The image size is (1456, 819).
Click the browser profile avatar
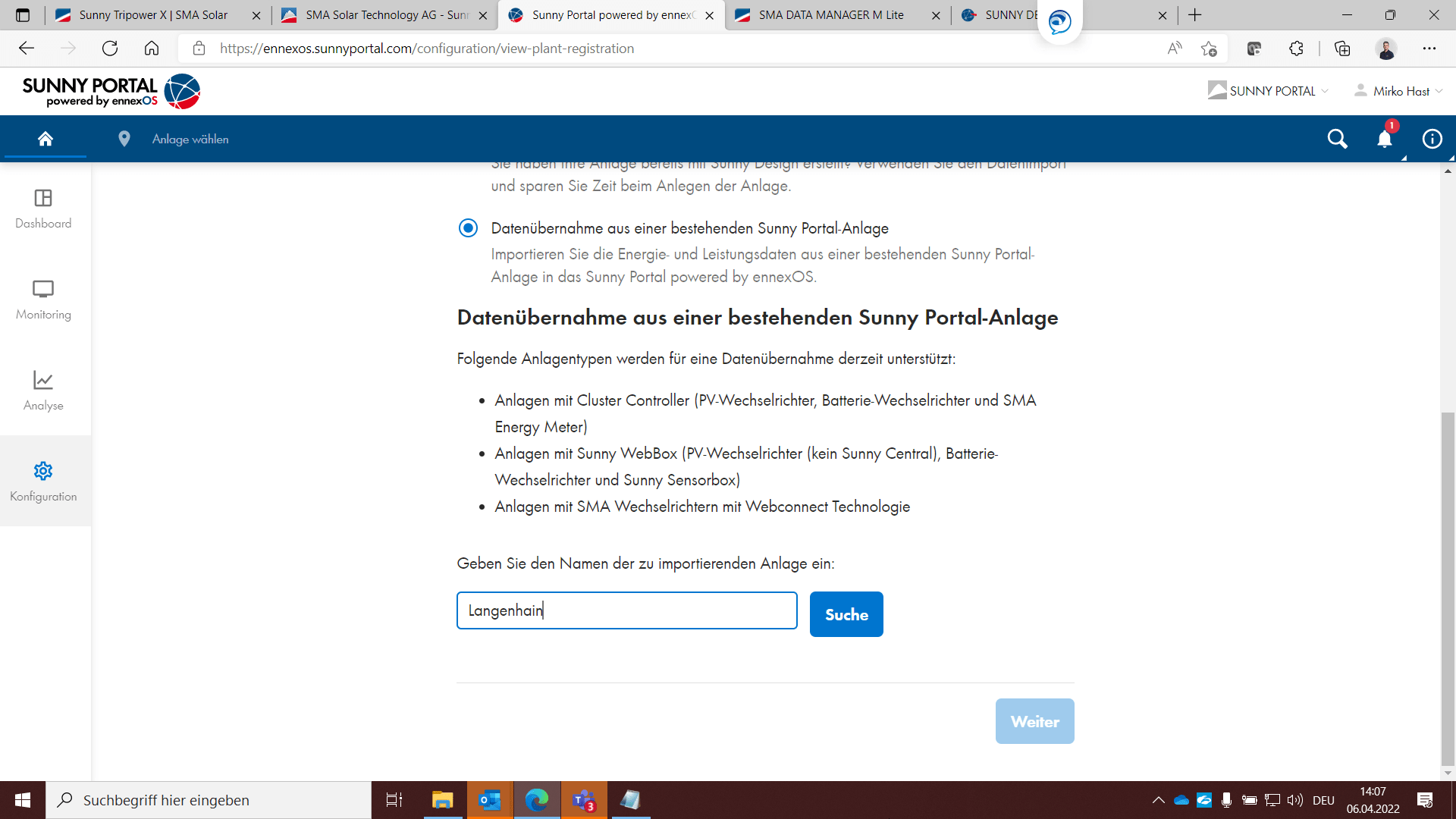click(x=1386, y=49)
